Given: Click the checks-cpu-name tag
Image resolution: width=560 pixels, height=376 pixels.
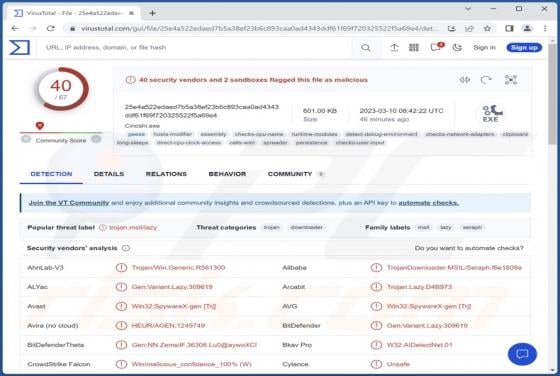Looking at the screenshot, I should click(259, 134).
